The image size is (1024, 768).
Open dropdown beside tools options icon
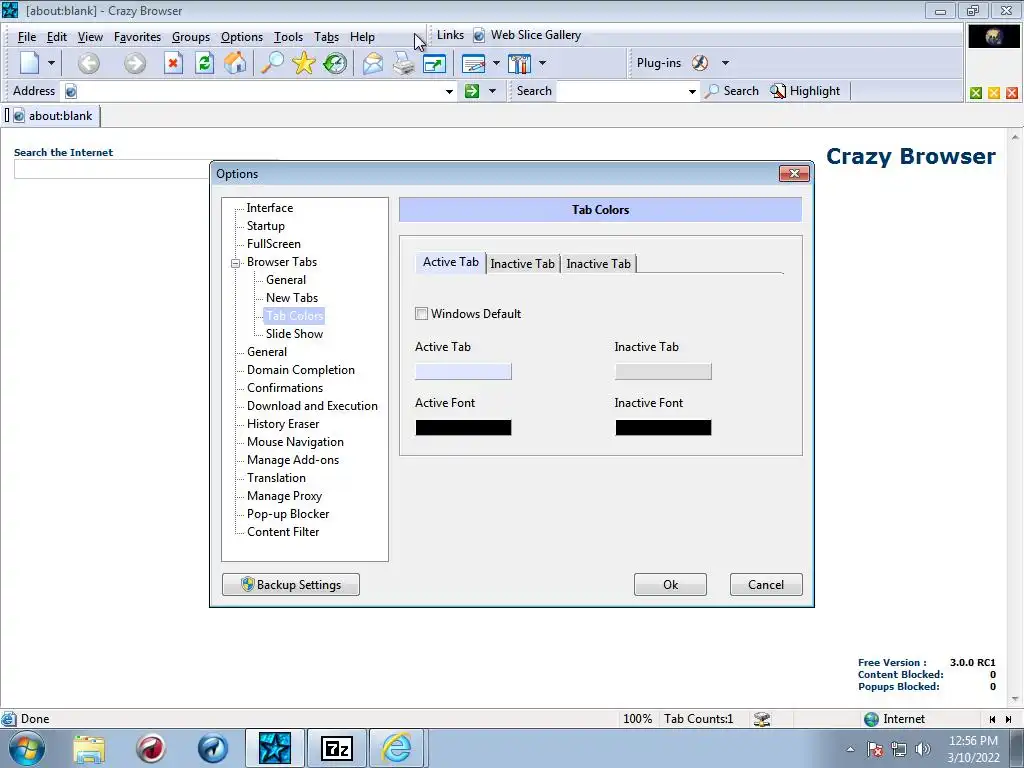tap(542, 63)
